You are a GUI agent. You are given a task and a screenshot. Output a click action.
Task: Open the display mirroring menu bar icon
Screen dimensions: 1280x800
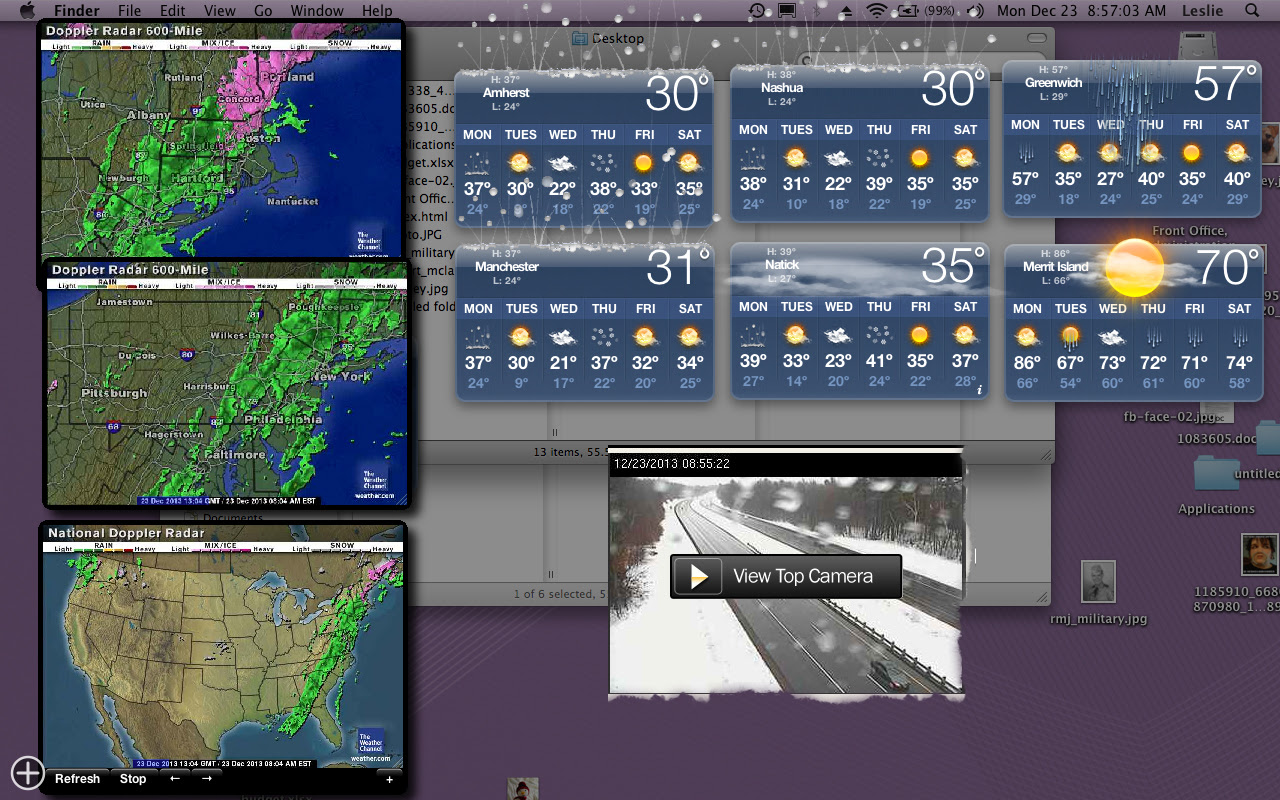tap(787, 11)
